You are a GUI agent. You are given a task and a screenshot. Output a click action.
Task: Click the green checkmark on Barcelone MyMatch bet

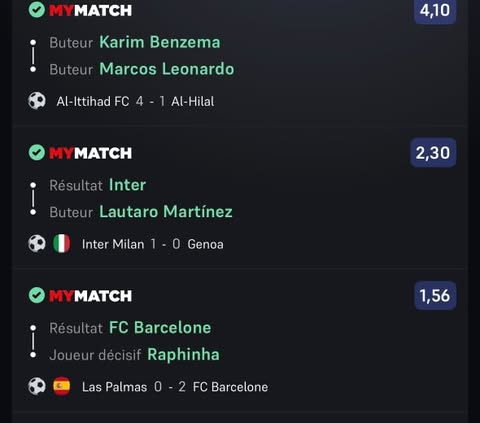(37, 295)
